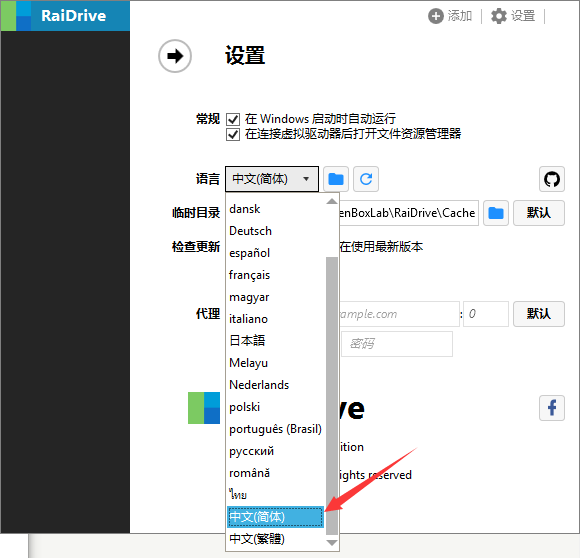Click the back arrow circle icon
This screenshot has width=580, height=558.
pos(175,56)
